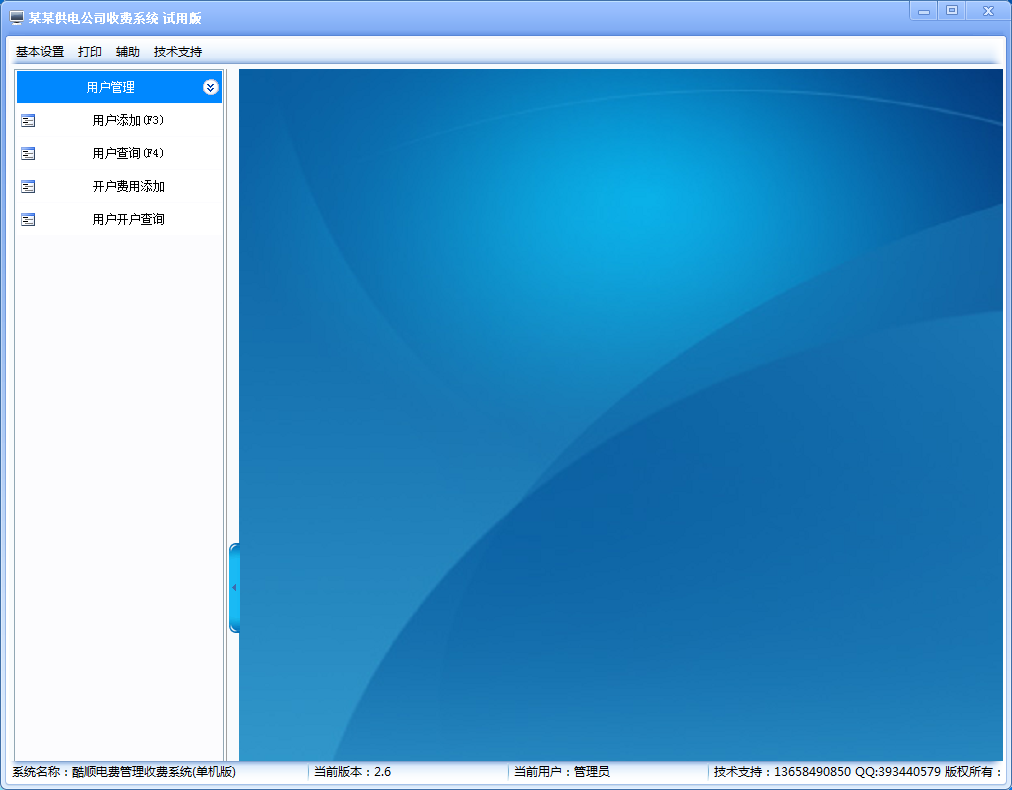Hide sidebar using blue splitter handle
Image resolution: width=1012 pixels, height=790 pixels.
click(x=234, y=588)
